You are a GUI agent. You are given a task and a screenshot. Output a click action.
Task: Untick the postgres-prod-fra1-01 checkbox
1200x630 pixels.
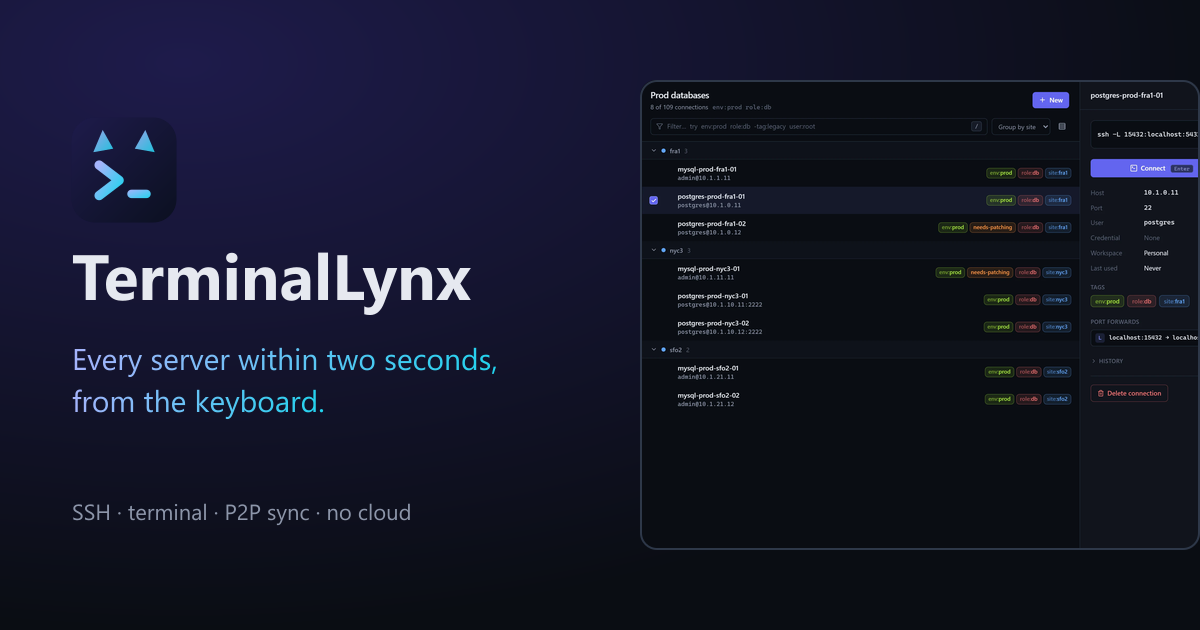click(654, 200)
